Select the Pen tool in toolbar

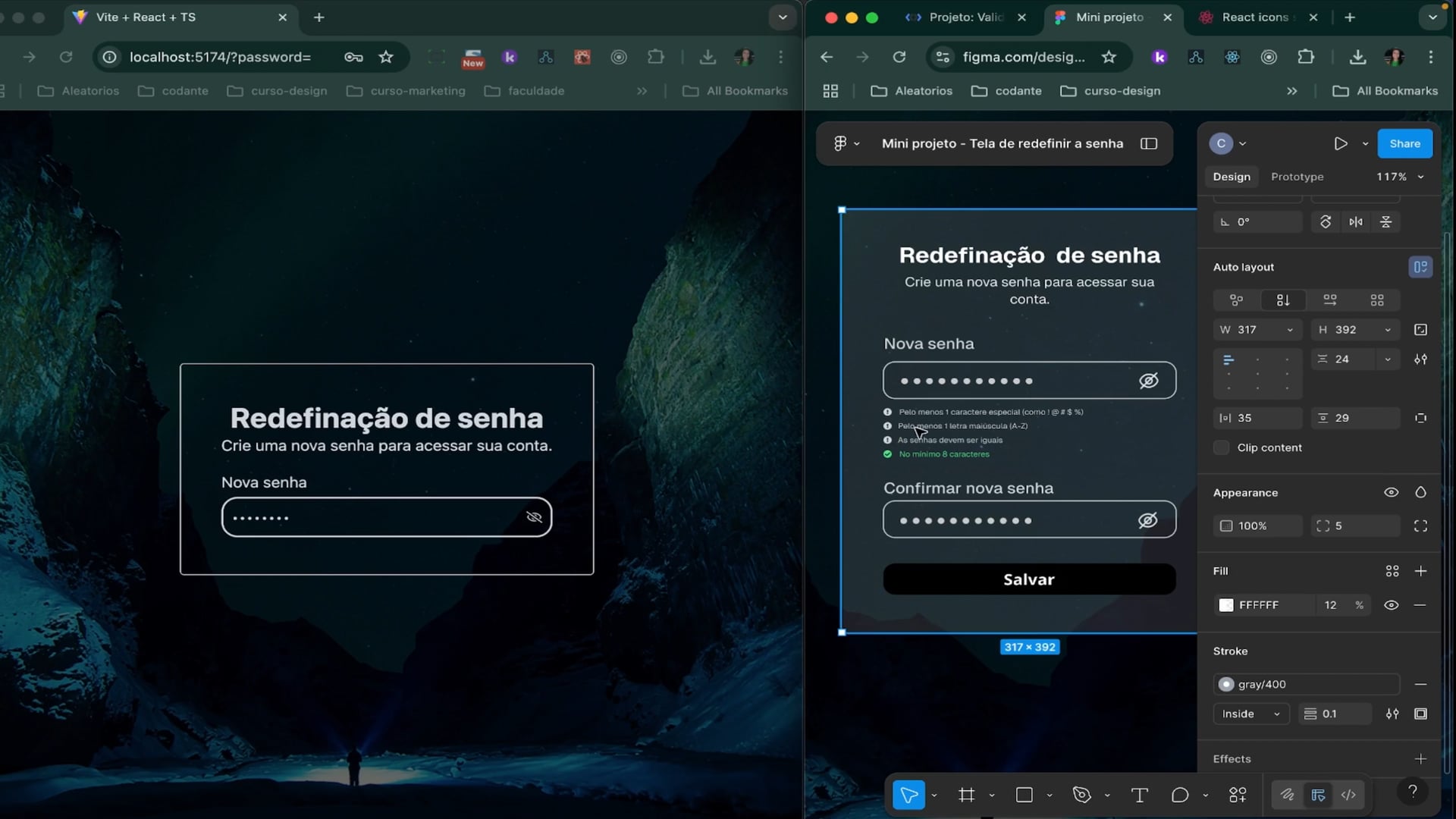click(1081, 795)
